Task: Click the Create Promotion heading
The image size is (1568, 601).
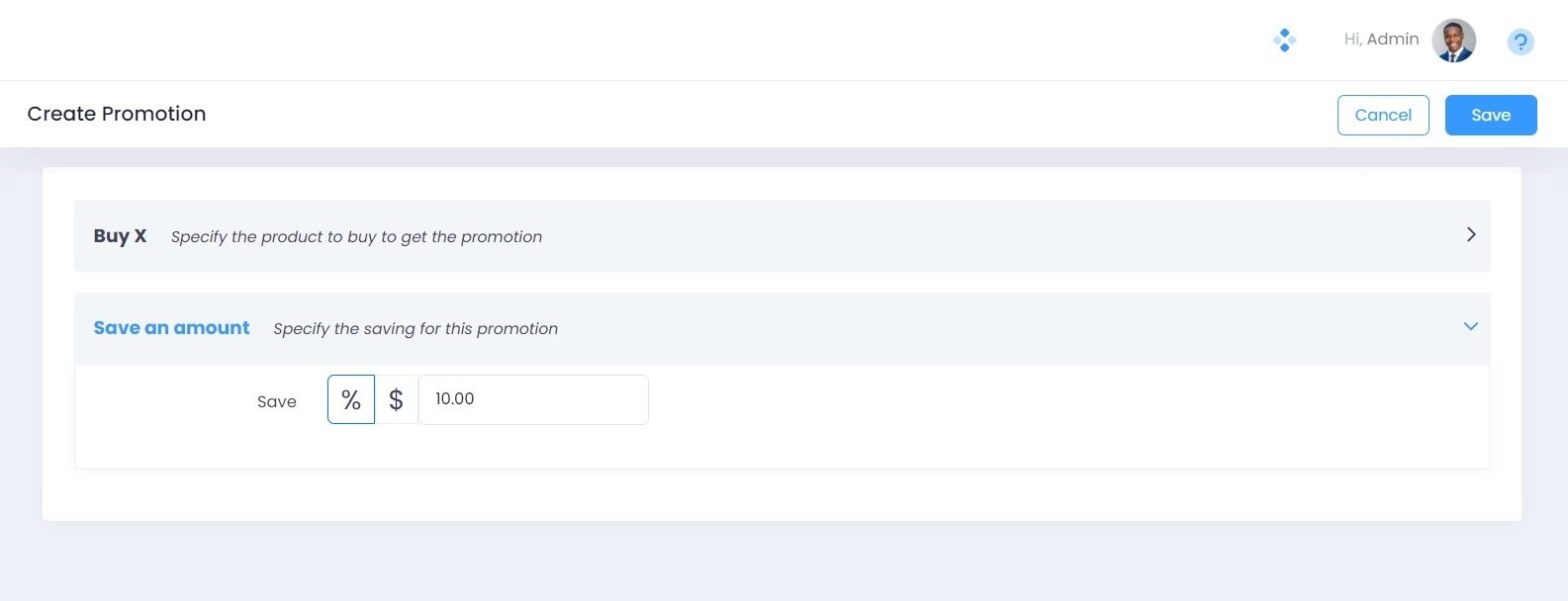Action: click(x=117, y=114)
